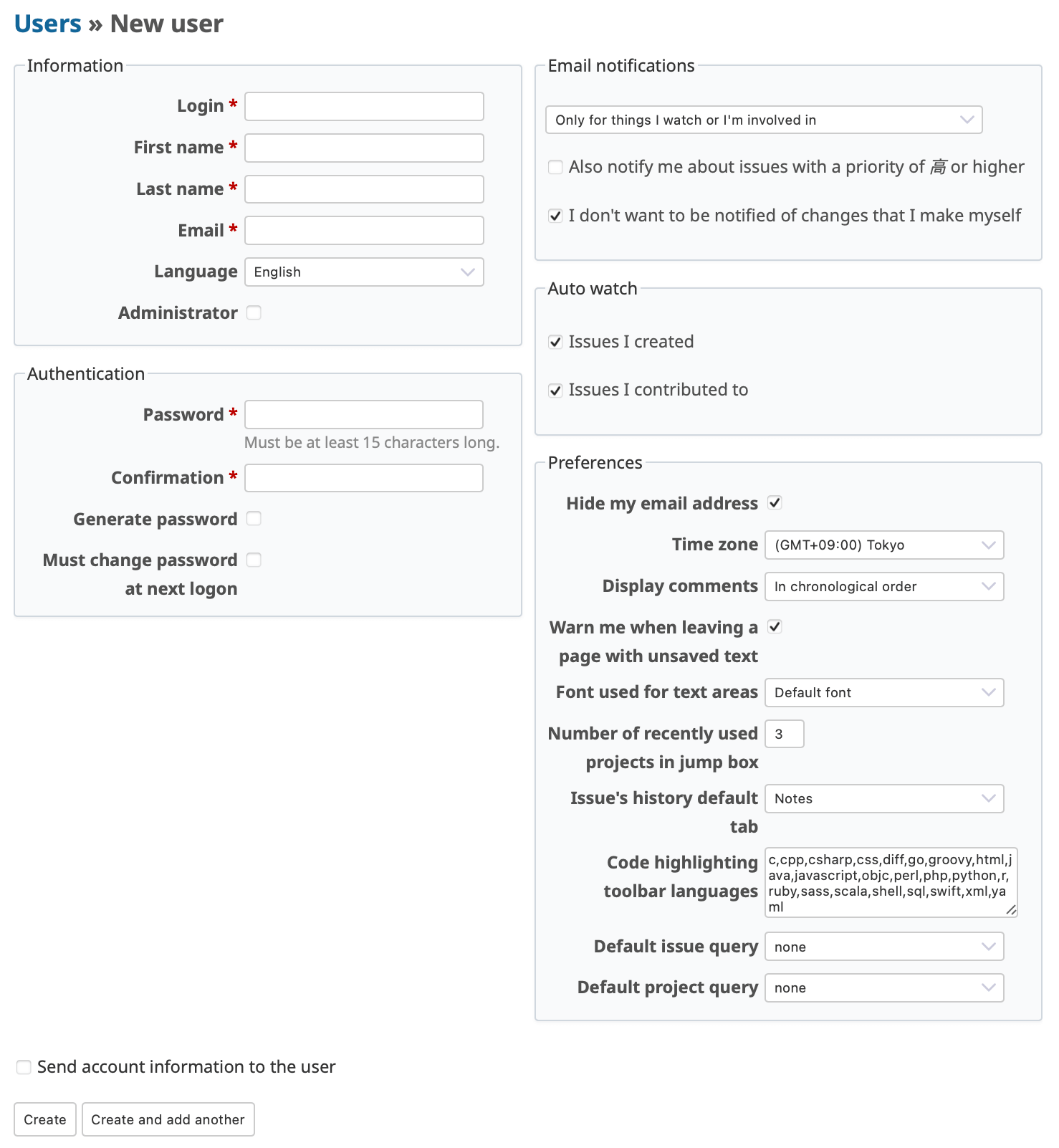The height and width of the screenshot is (1148, 1059).
Task: Click the Email input field
Action: (364, 231)
